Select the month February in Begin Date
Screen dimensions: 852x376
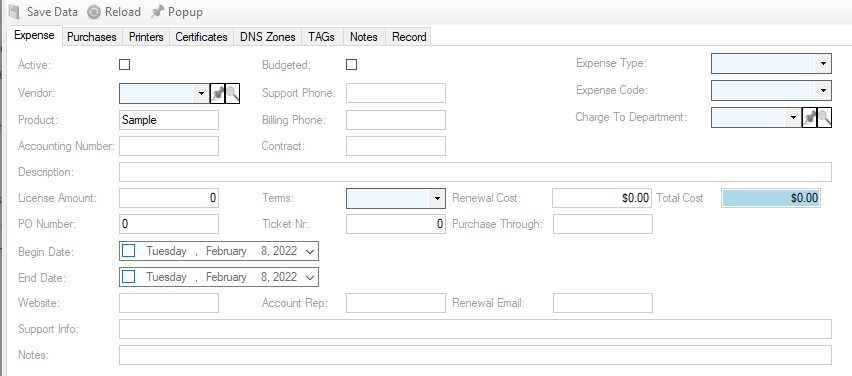click(x=226, y=251)
